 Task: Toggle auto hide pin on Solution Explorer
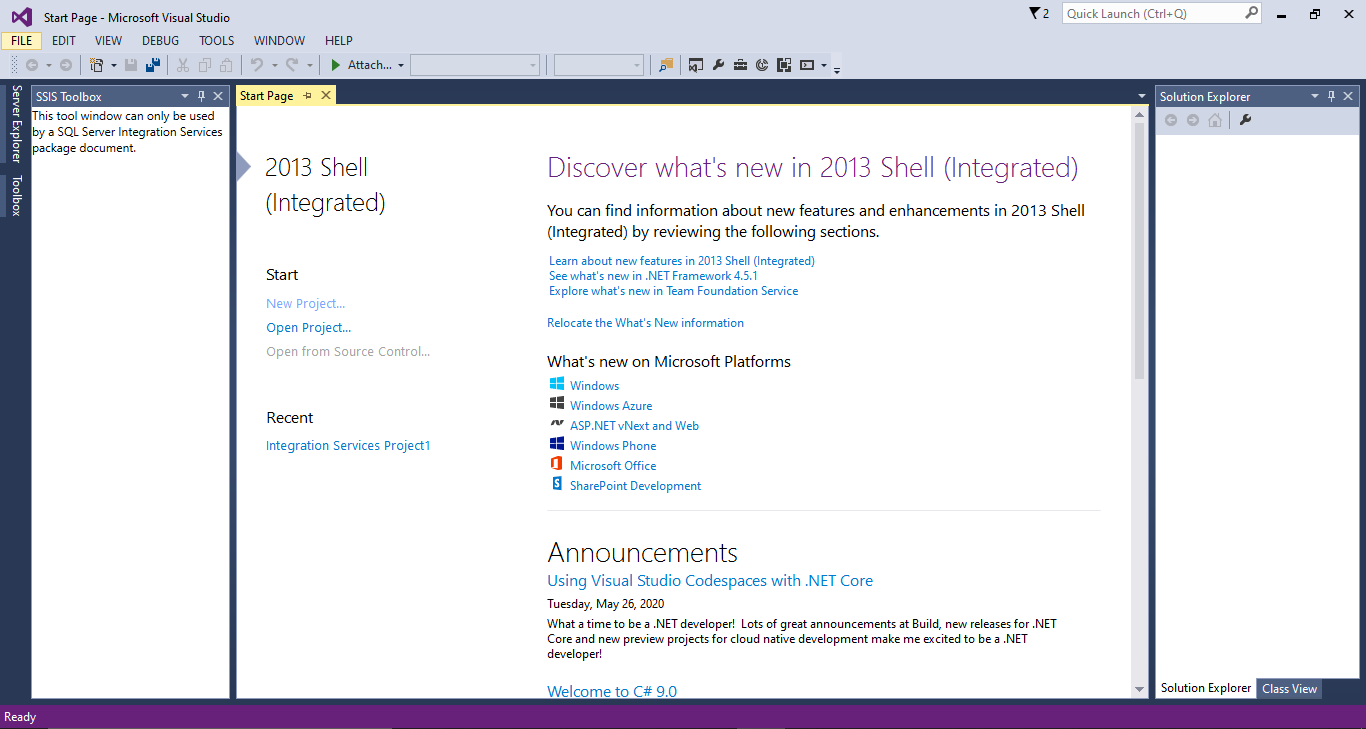click(x=1331, y=96)
